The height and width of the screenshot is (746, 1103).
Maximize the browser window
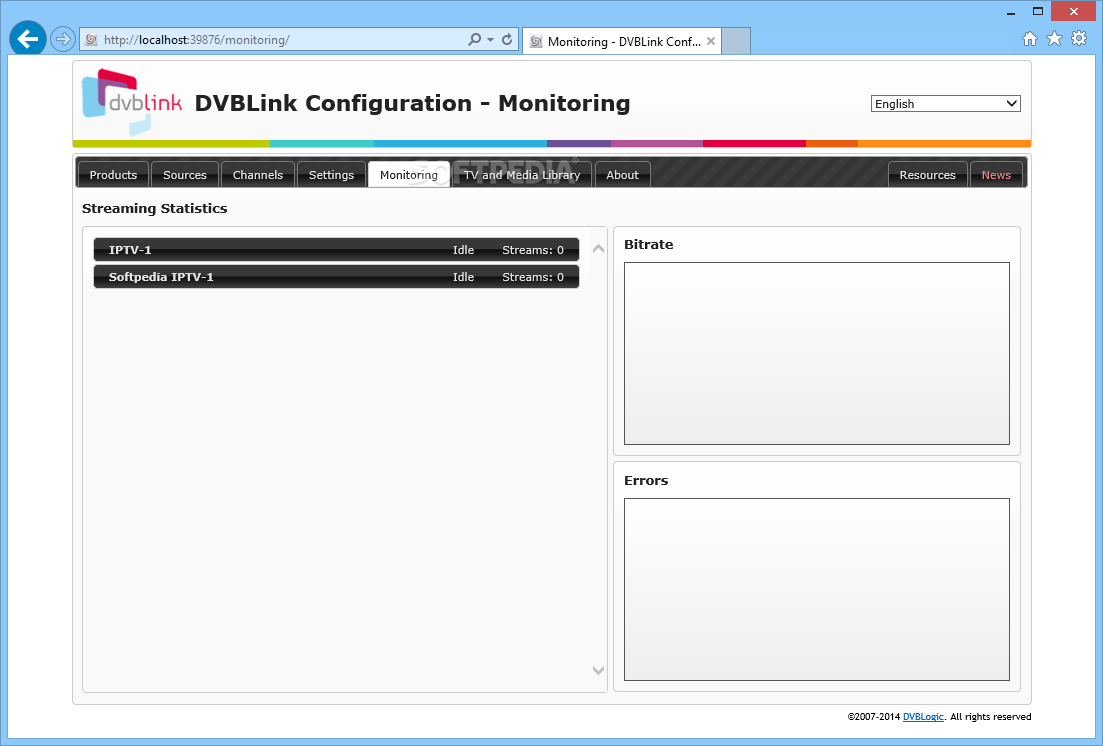[x=1038, y=11]
